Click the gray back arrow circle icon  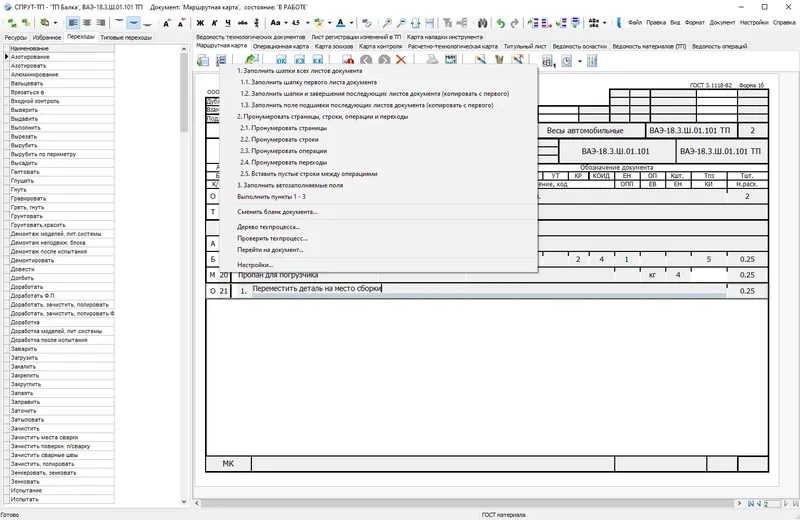pos(366,60)
